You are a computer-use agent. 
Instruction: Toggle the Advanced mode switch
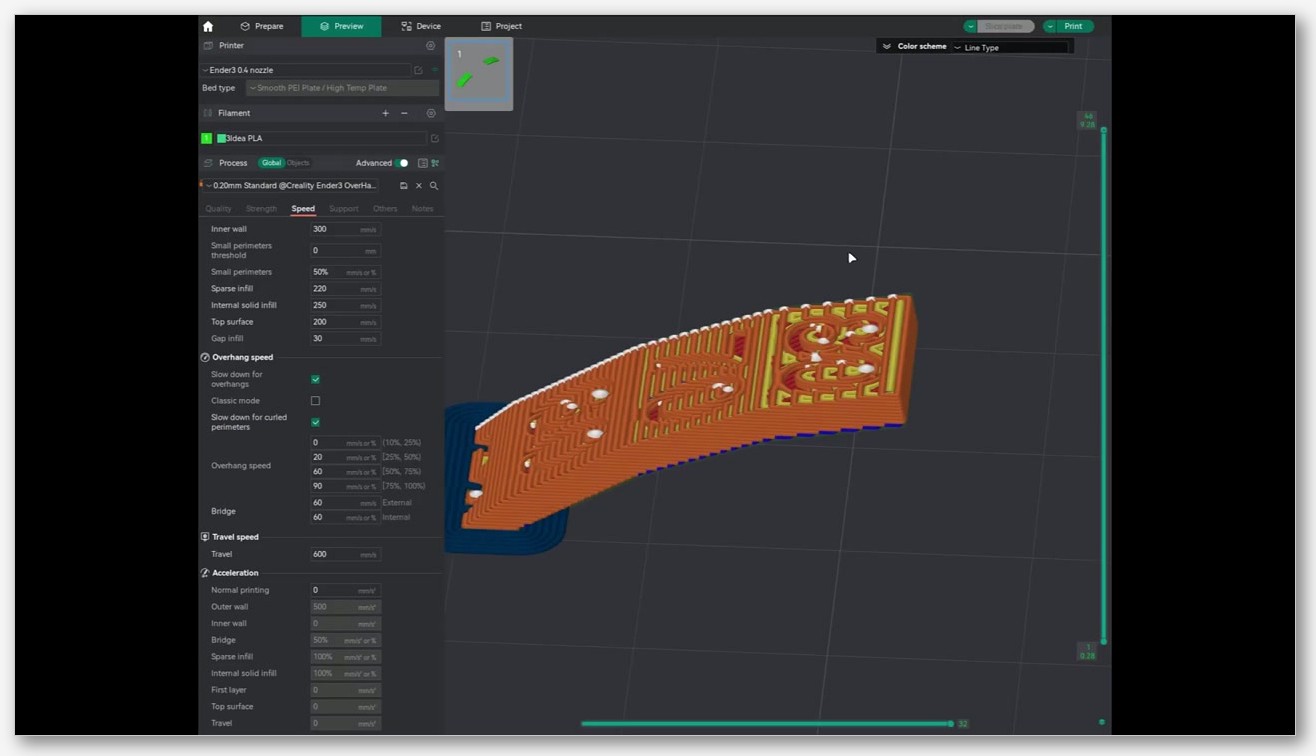(401, 163)
